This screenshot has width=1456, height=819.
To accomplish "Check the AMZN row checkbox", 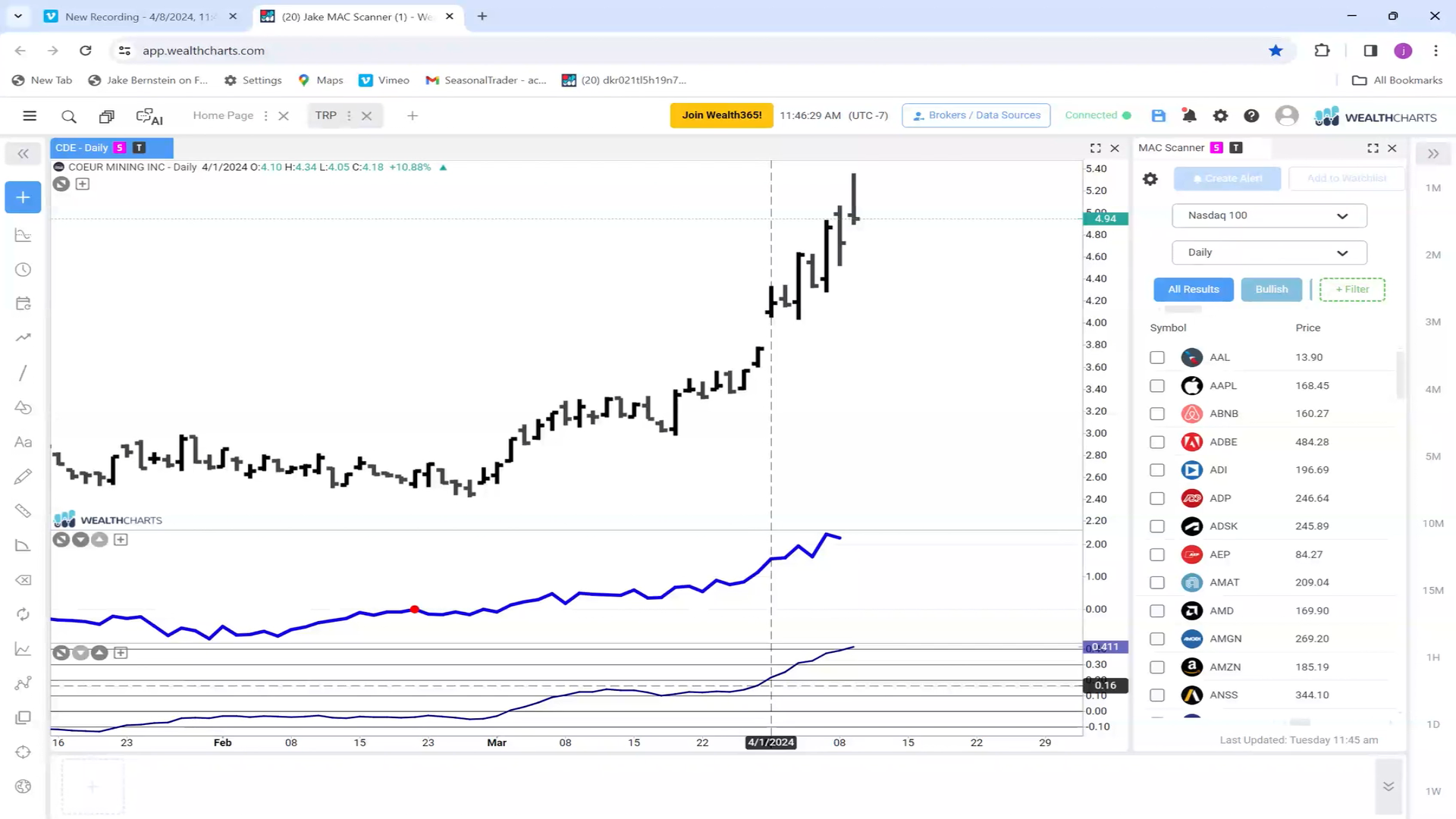I will coord(1156,667).
